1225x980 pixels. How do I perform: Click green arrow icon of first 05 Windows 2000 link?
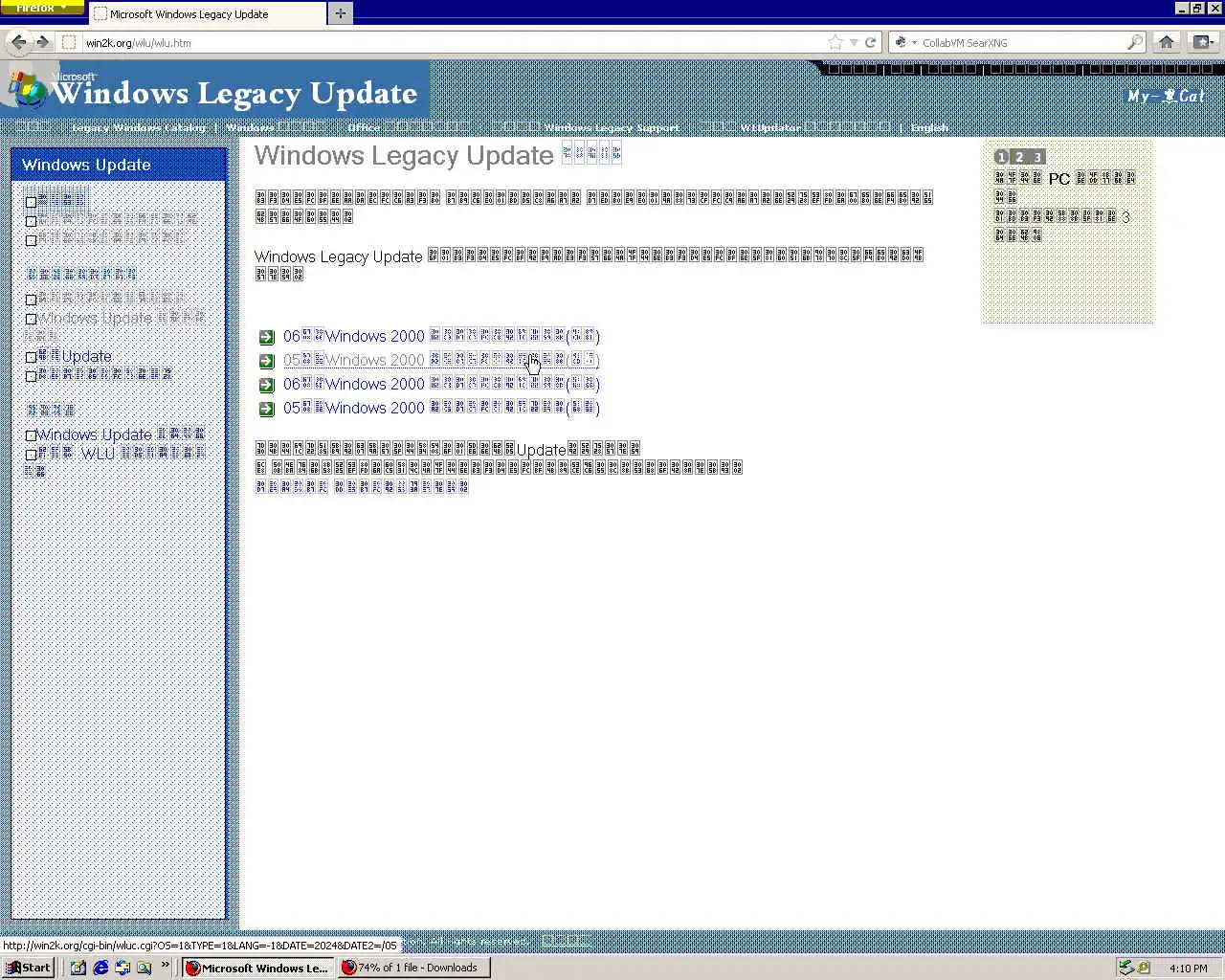click(267, 361)
